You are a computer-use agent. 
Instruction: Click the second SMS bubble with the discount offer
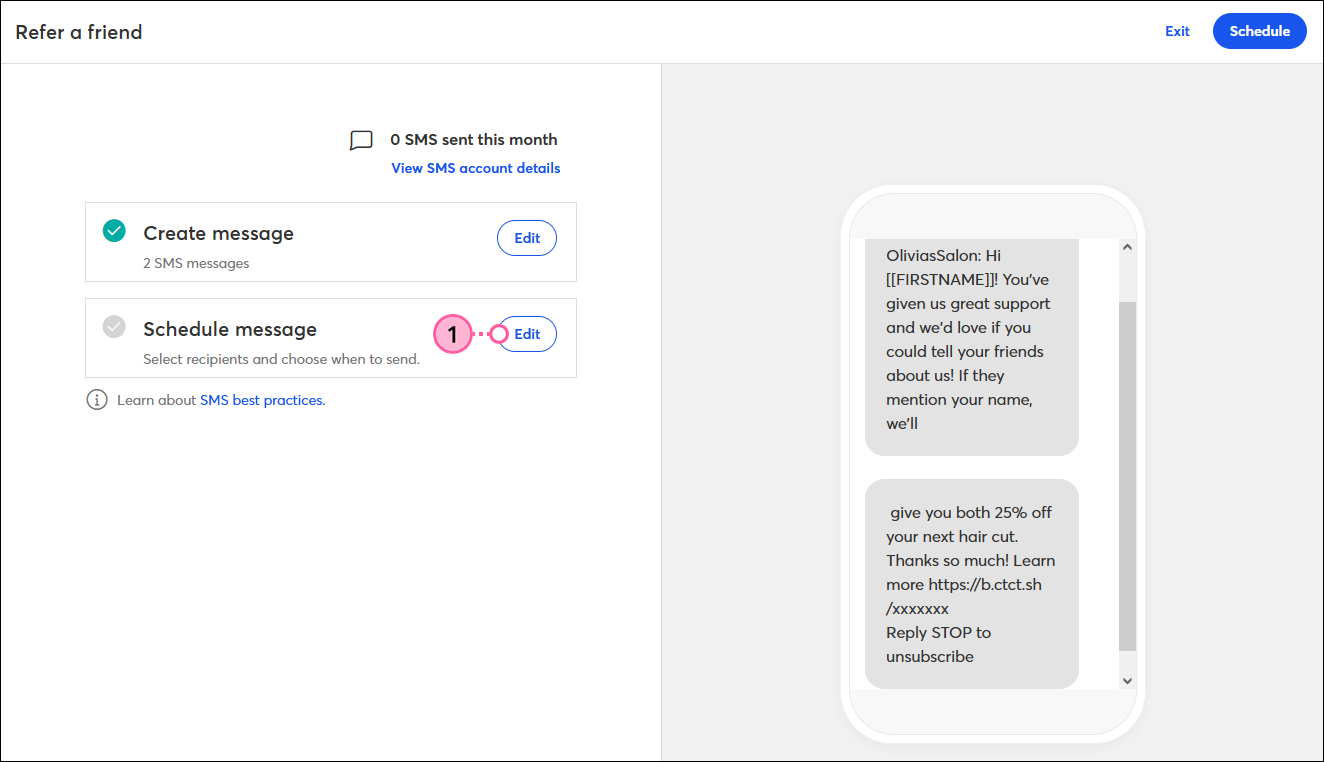click(971, 584)
